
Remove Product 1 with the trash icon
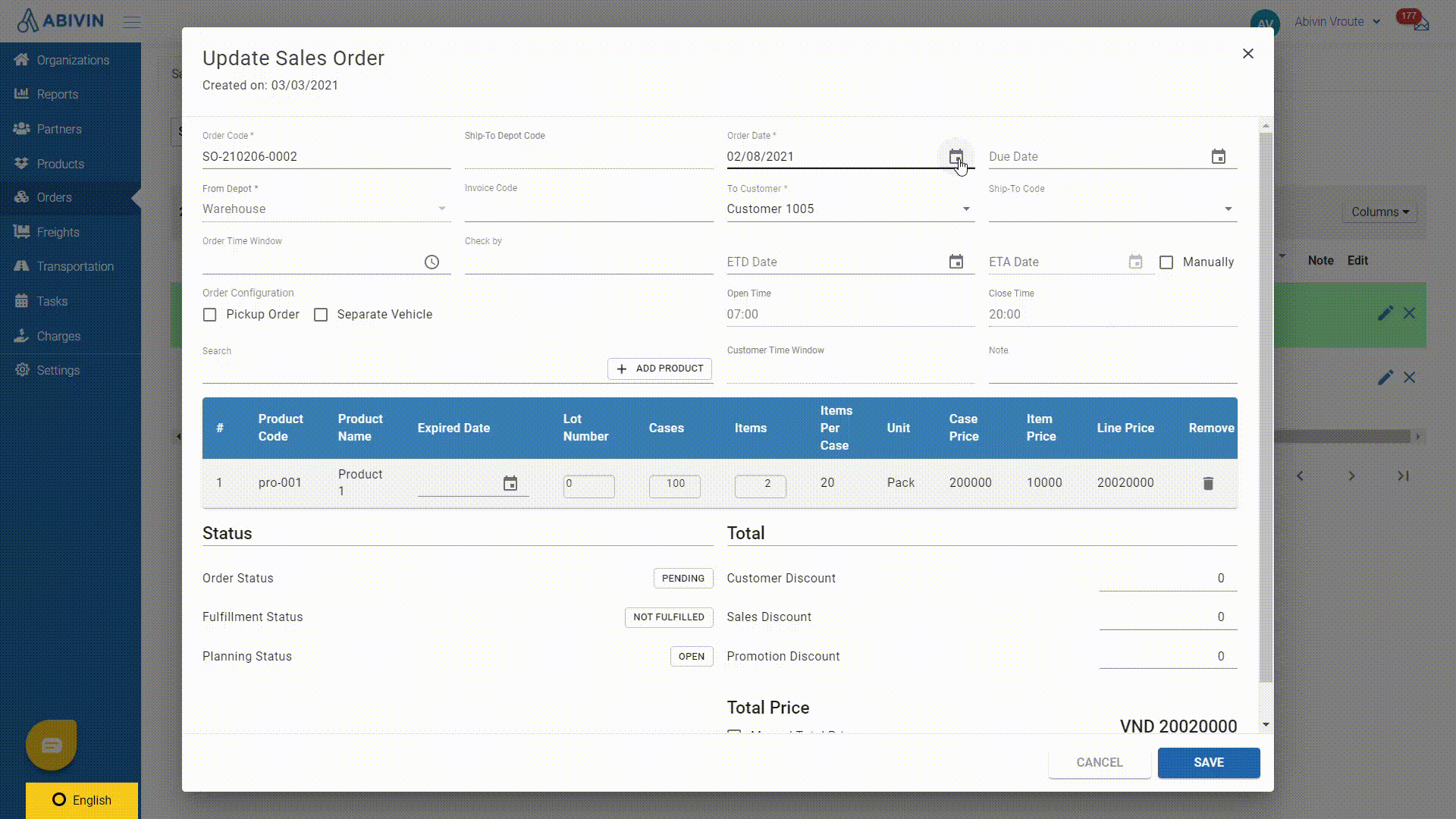point(1208,483)
